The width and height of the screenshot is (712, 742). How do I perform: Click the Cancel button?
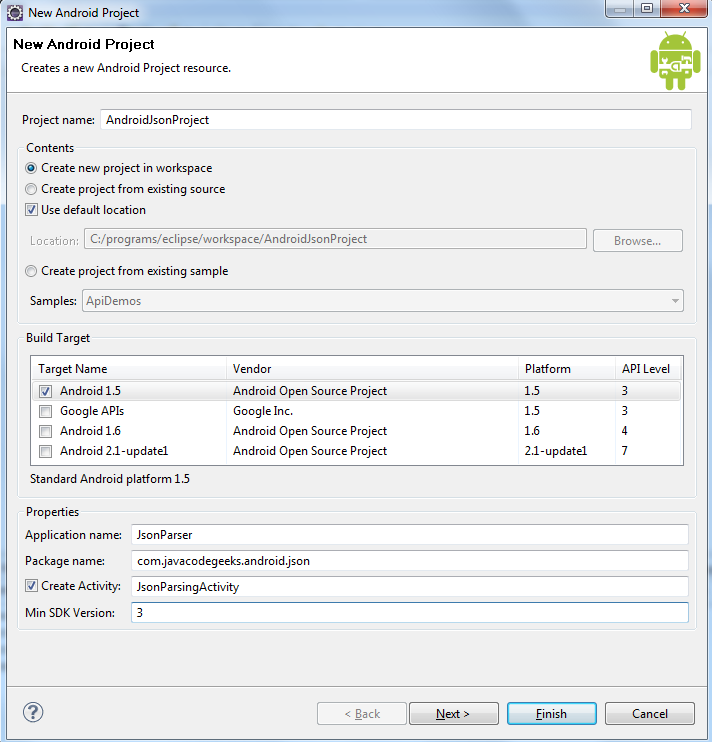point(650,714)
